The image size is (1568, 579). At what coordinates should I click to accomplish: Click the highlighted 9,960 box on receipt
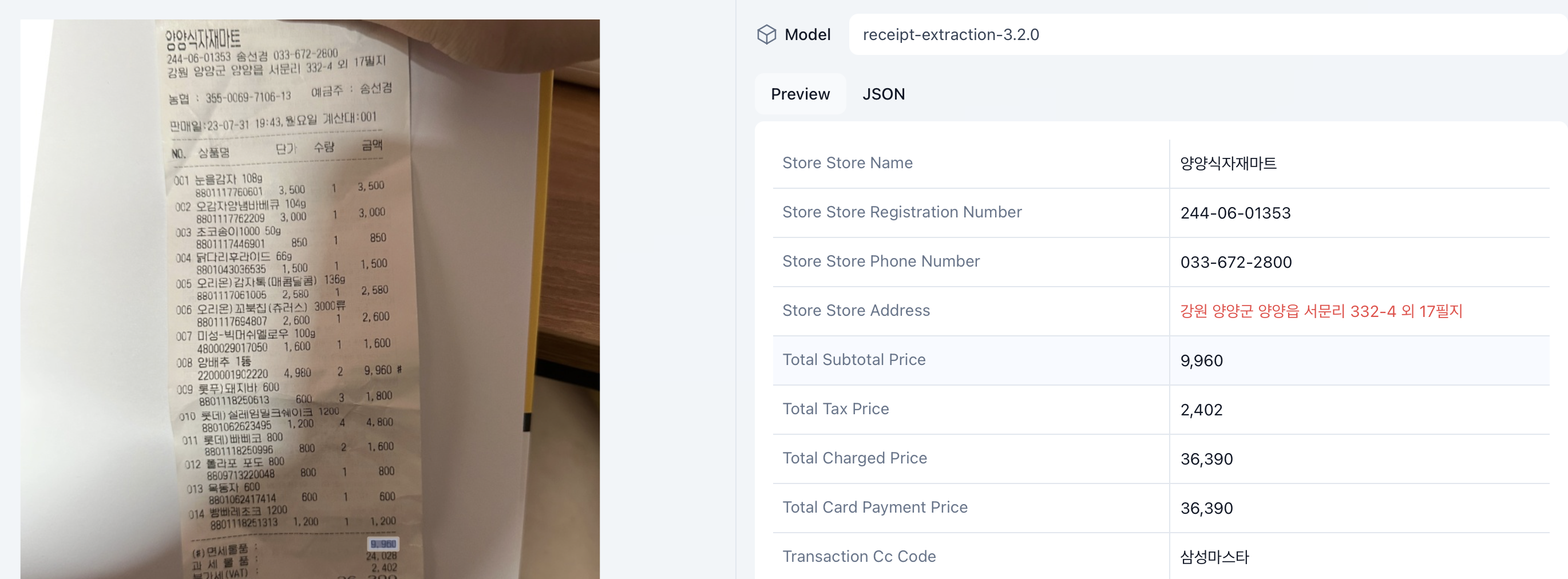[383, 544]
